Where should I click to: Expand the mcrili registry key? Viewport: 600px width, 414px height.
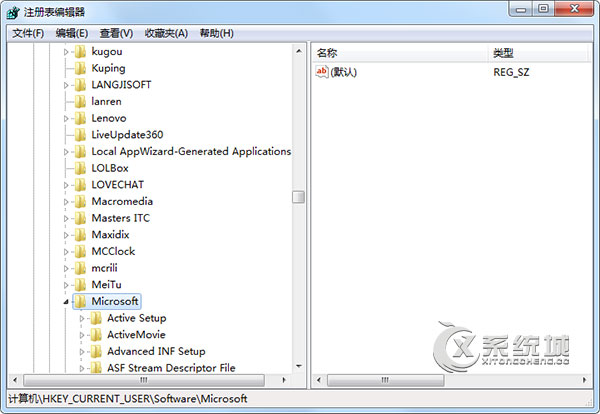point(66,268)
